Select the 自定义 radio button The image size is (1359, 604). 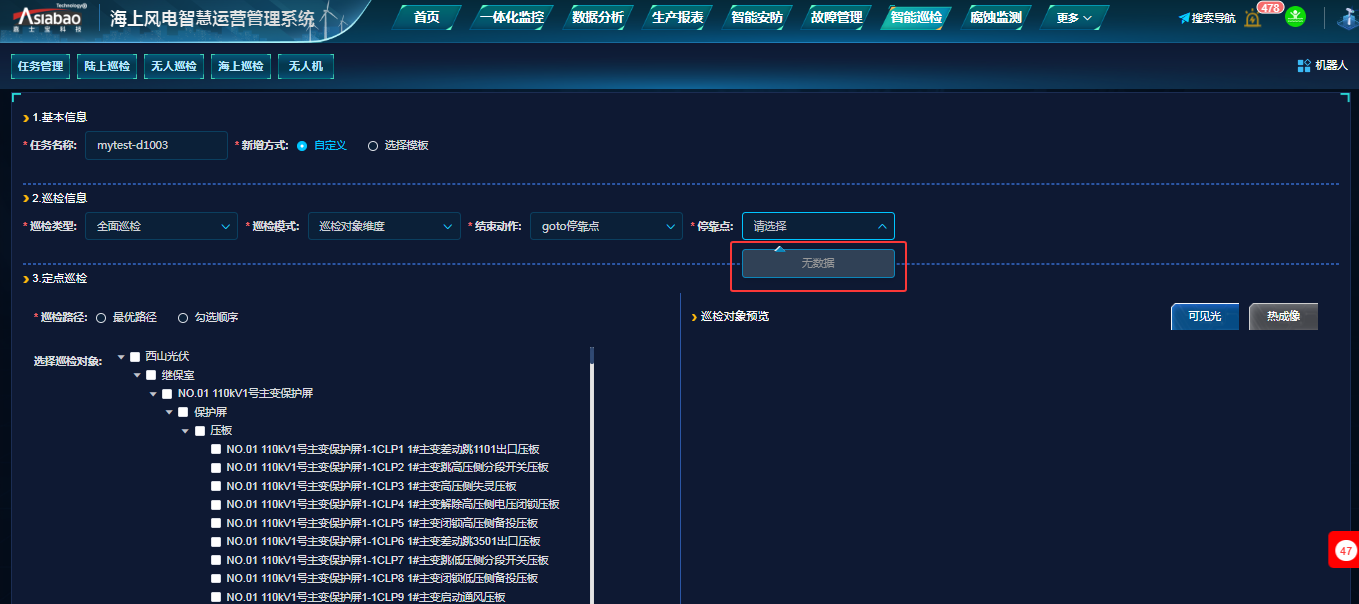tap(302, 146)
